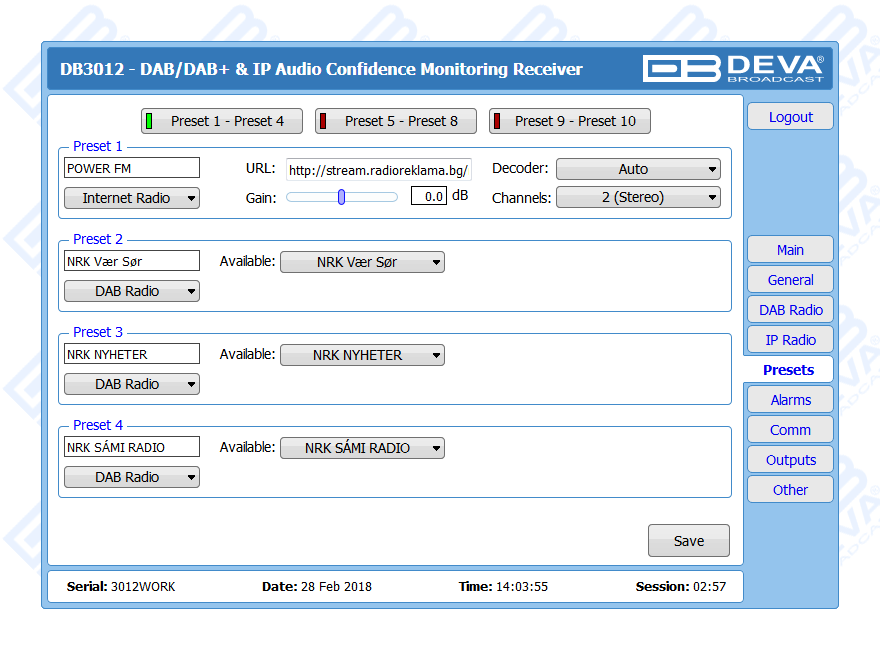
Task: Open the Main tab
Action: [x=790, y=250]
